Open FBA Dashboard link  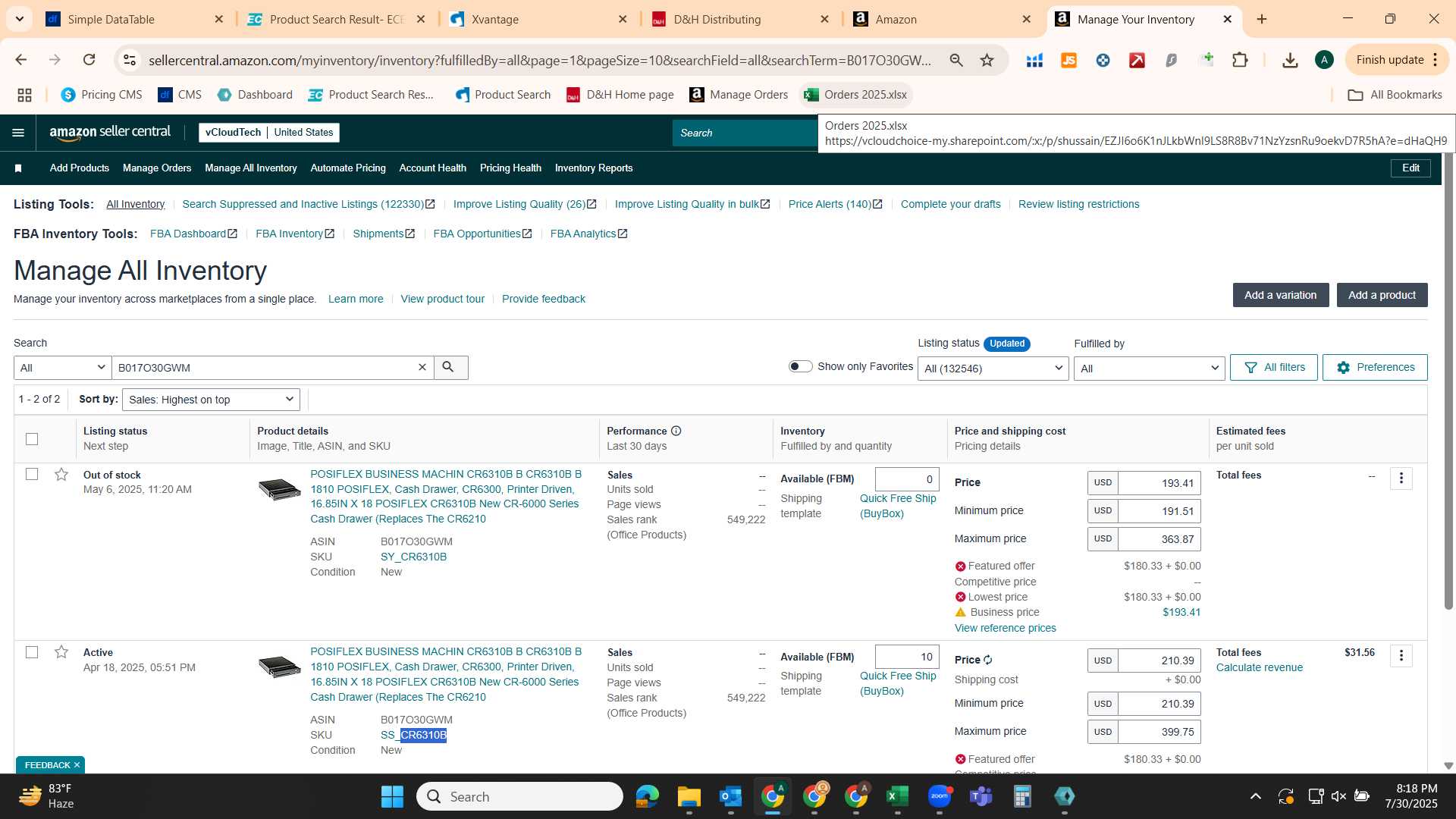click(193, 234)
